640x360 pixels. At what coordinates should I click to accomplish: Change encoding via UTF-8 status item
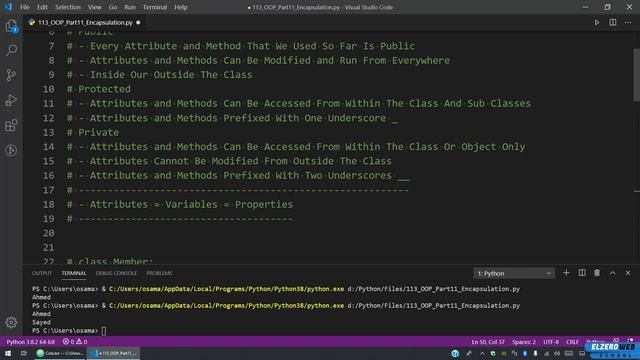(x=551, y=342)
